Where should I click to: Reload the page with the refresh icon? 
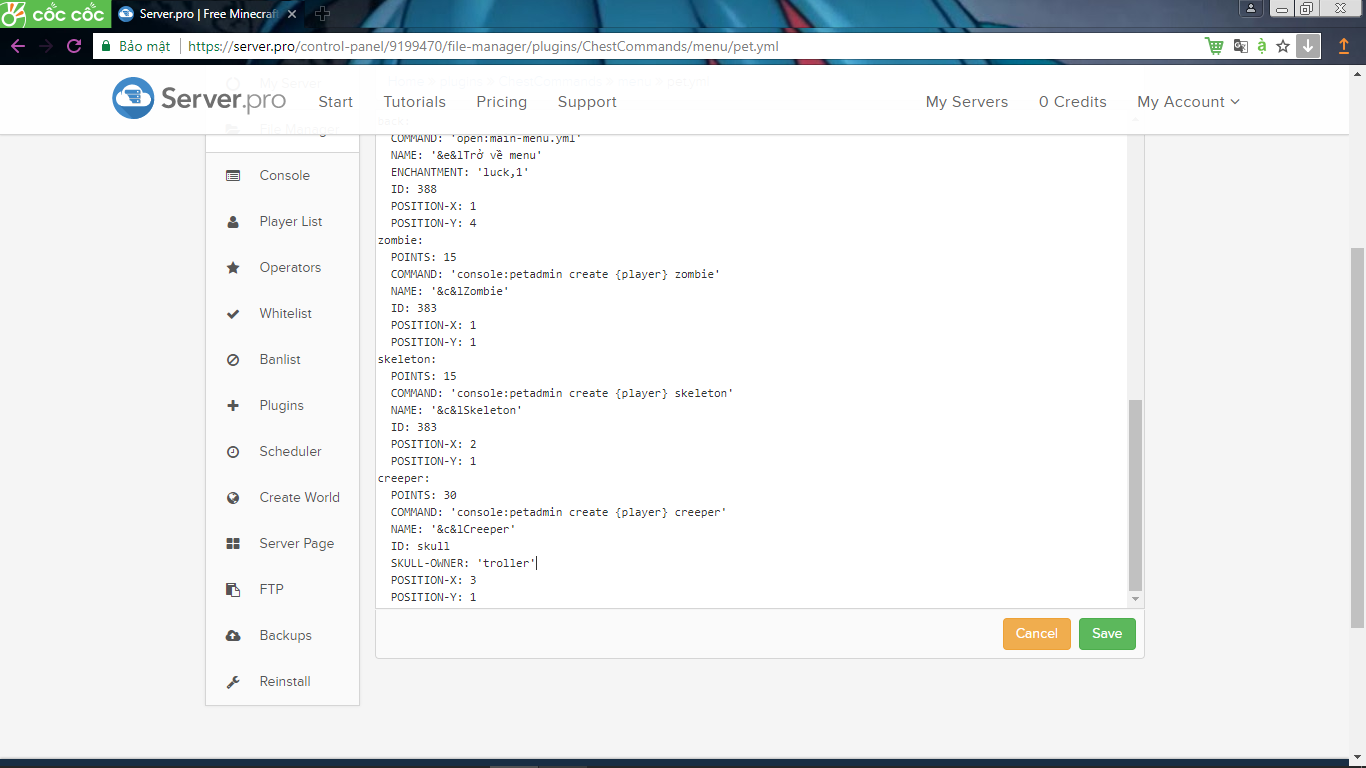point(74,46)
